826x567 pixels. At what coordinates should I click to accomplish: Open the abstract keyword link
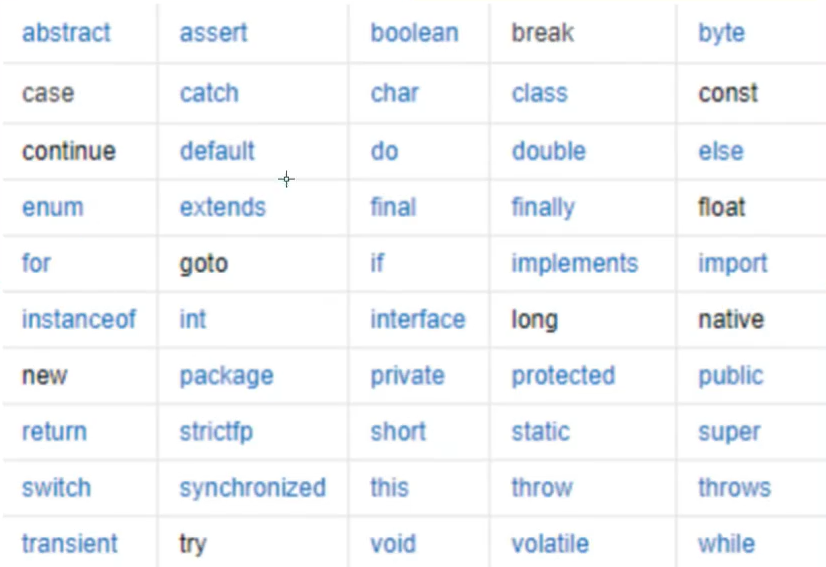tap(66, 33)
